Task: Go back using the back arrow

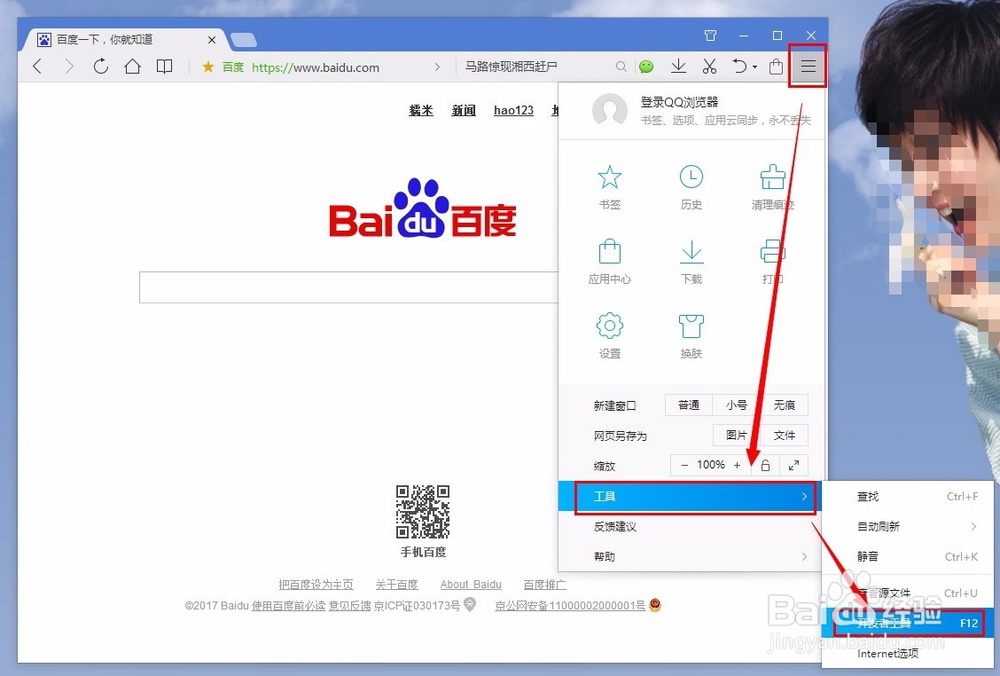Action: pyautogui.click(x=38, y=66)
